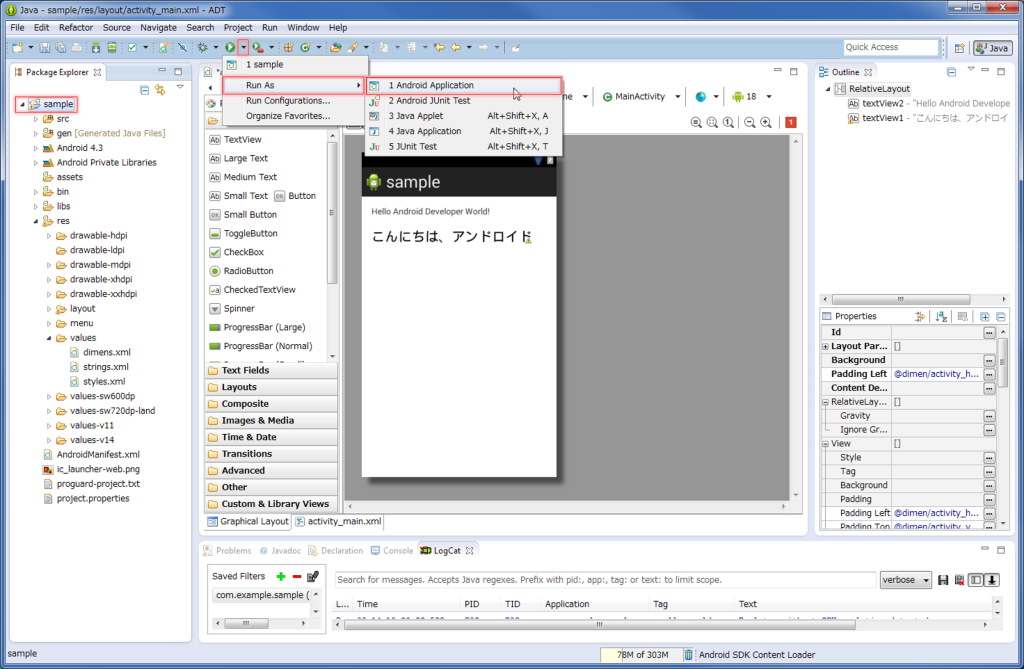Viewport: 1024px width, 669px height.
Task: Collapse the View property group
Action: tap(825, 444)
